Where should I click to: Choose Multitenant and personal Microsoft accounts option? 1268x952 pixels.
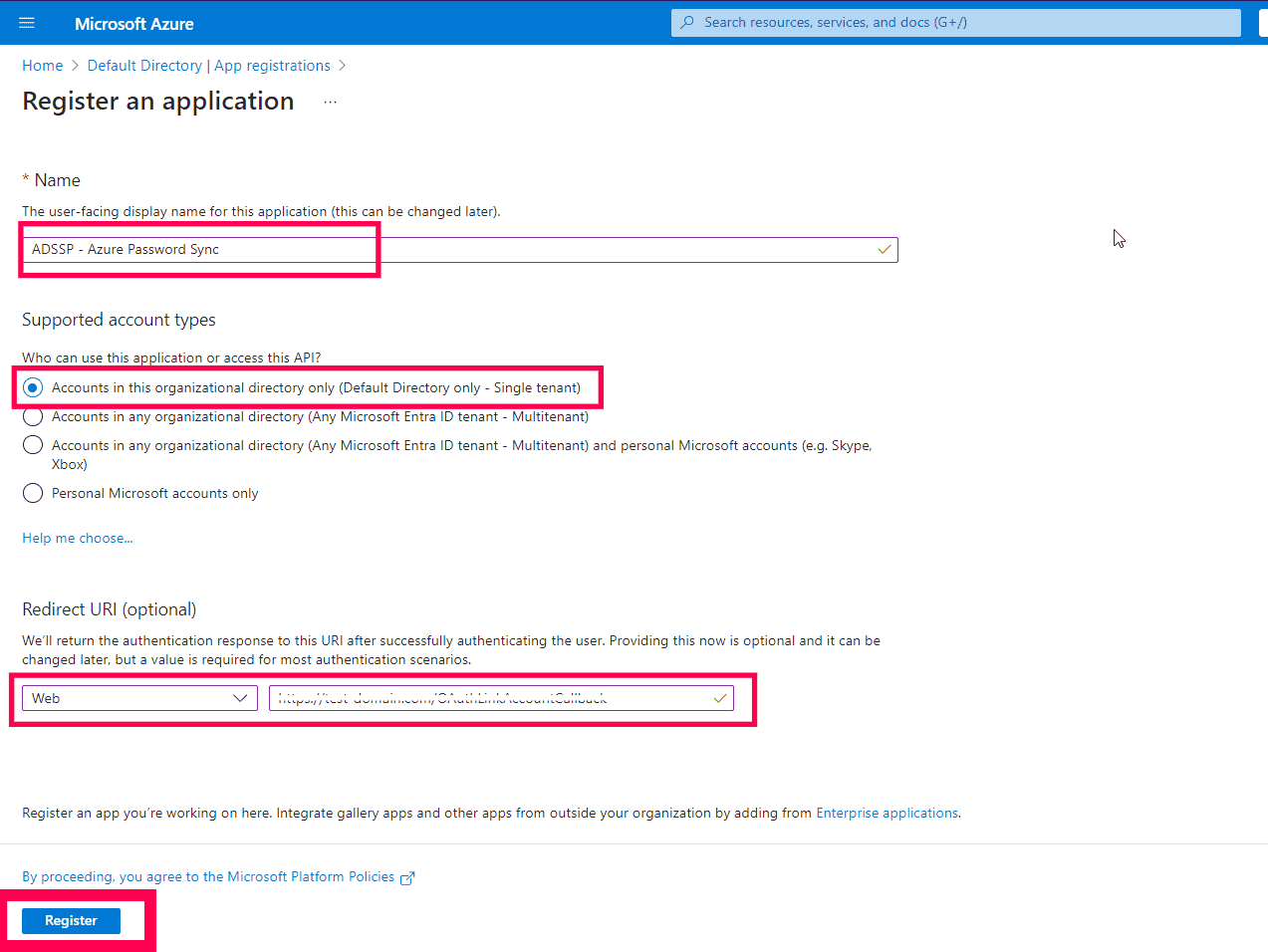(x=32, y=444)
